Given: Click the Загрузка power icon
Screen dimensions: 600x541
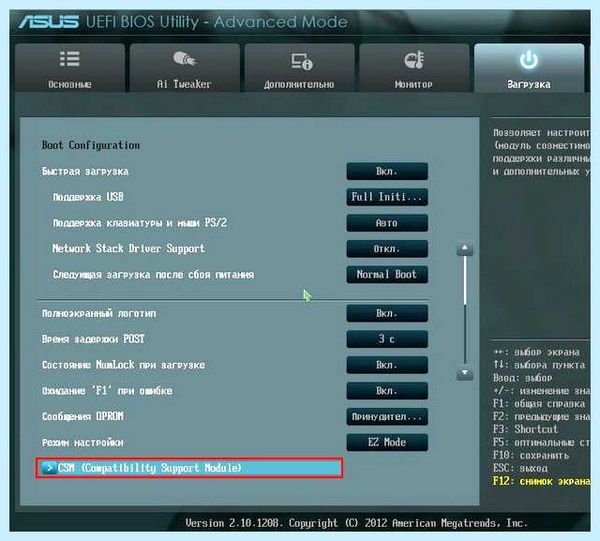Looking at the screenshot, I should tap(529, 60).
